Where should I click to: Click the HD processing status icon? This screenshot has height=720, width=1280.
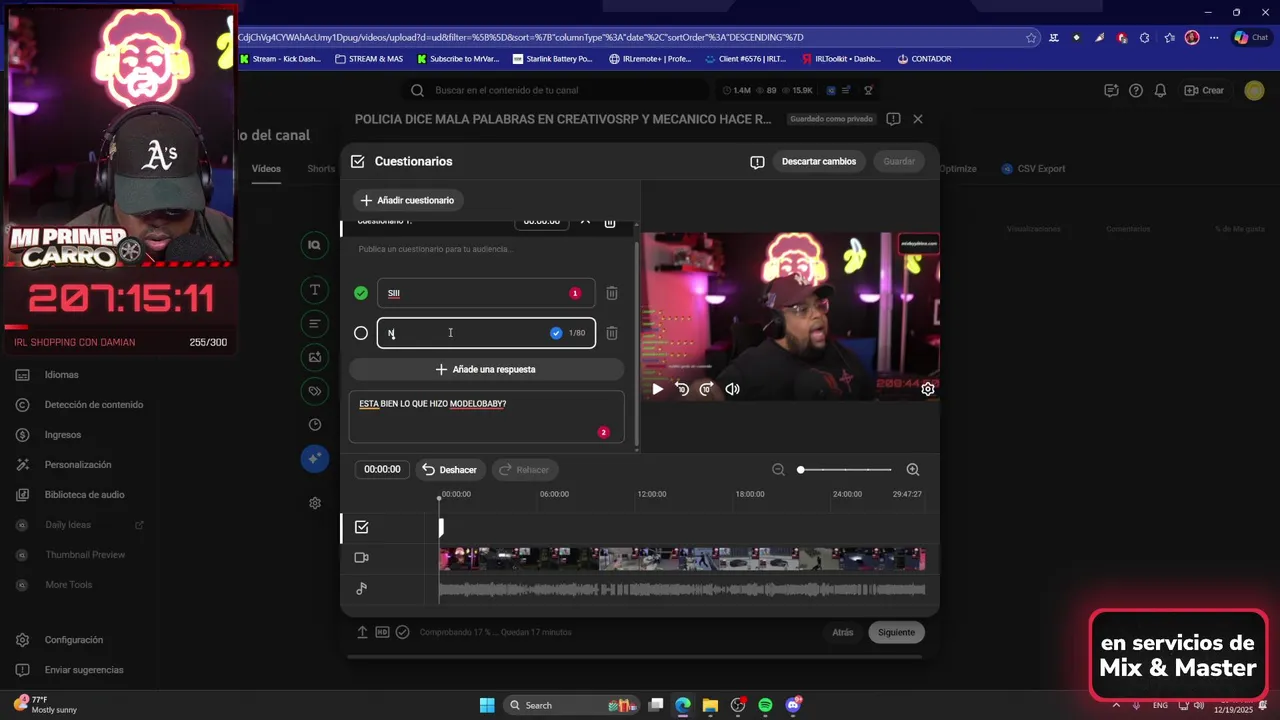pyautogui.click(x=382, y=632)
